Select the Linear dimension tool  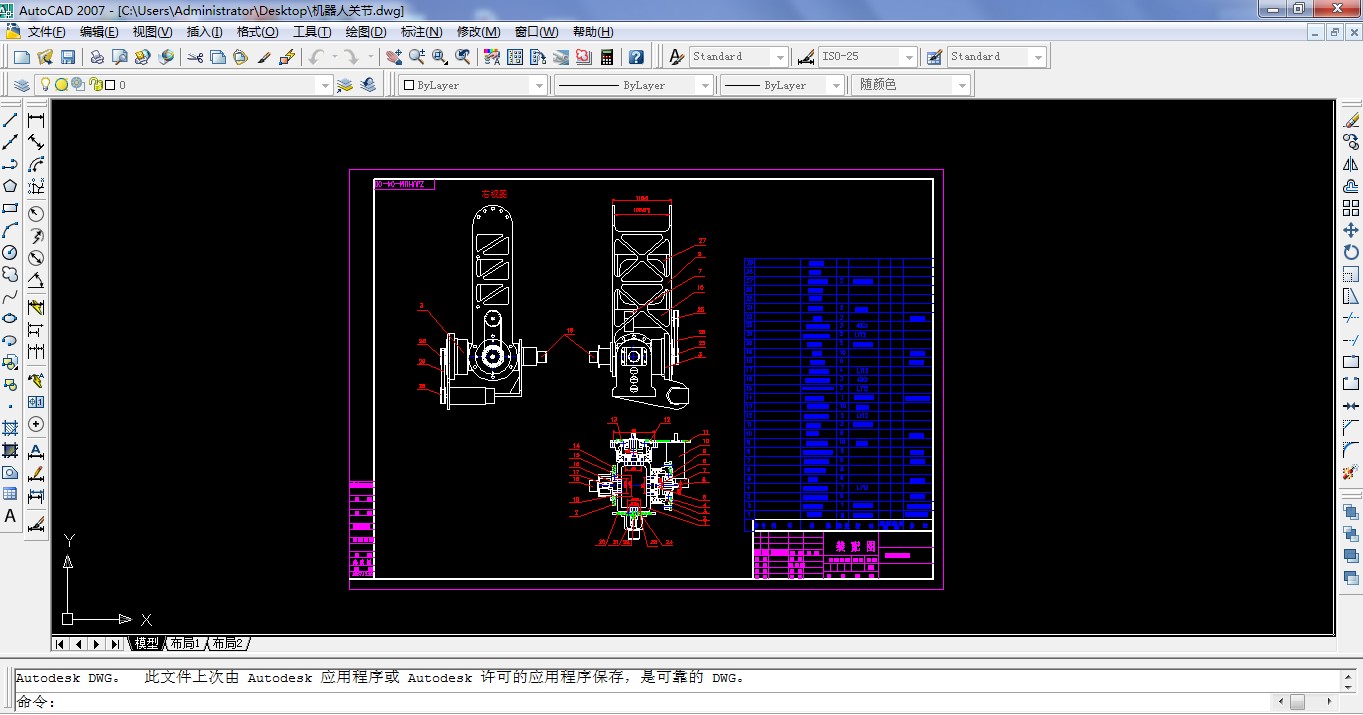[x=36, y=119]
